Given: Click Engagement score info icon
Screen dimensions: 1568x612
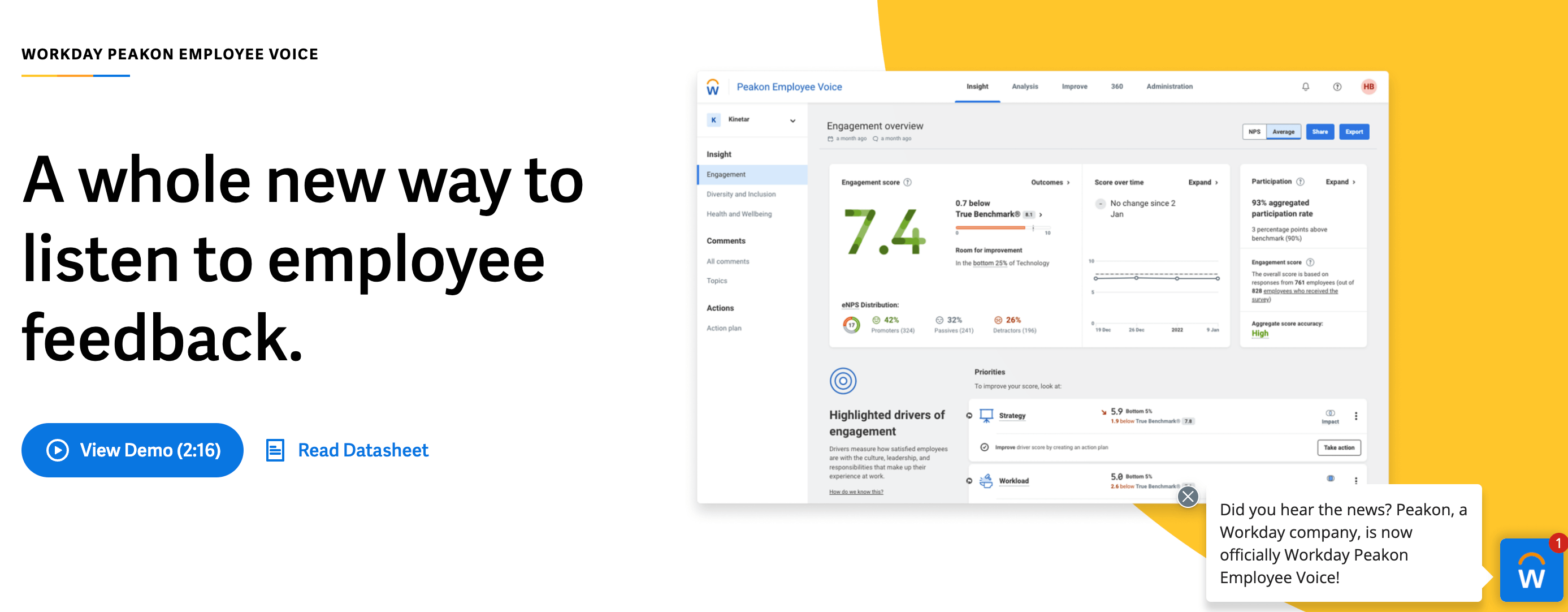Looking at the screenshot, I should [x=908, y=183].
